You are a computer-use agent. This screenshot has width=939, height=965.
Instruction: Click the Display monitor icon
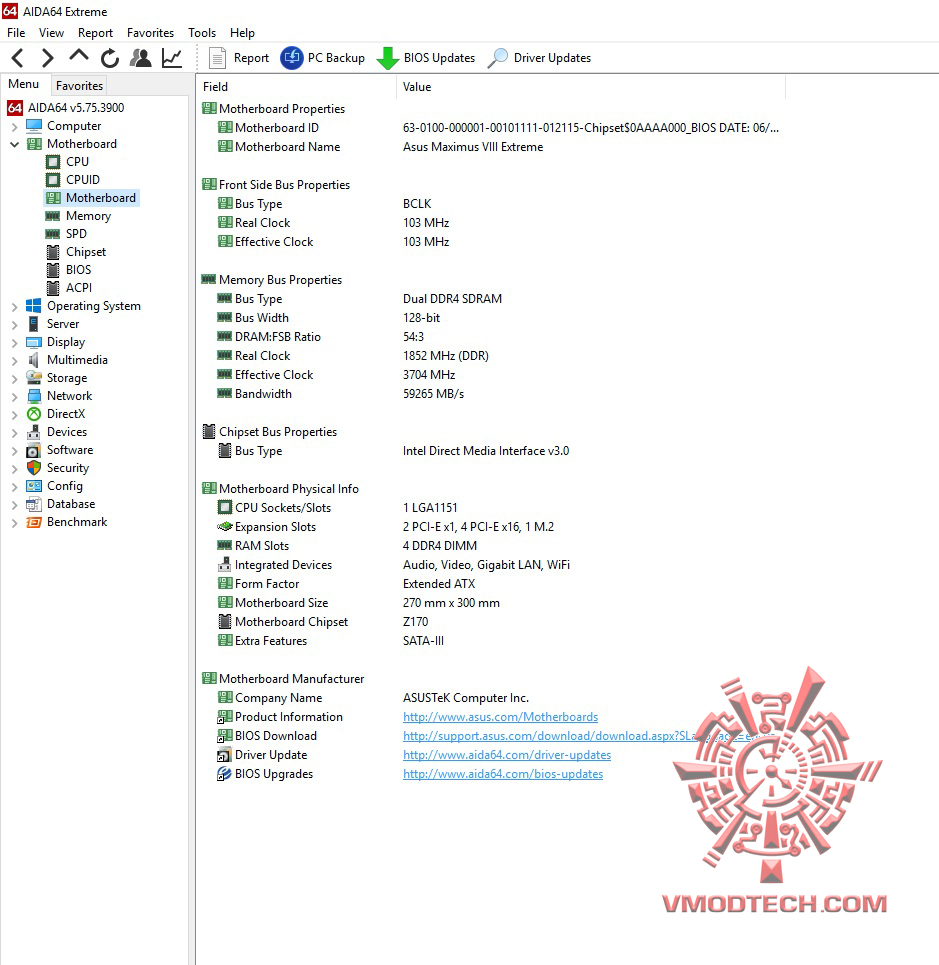pos(34,342)
